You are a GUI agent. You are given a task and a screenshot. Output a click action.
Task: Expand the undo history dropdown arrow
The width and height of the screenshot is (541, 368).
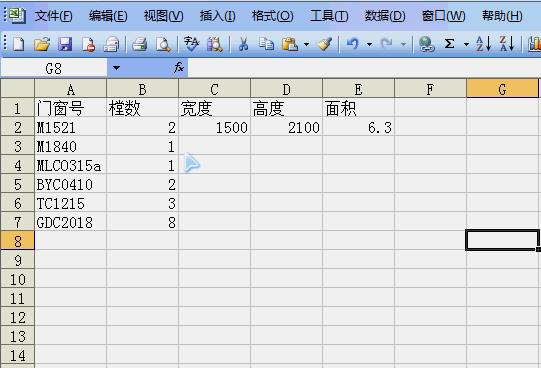click(369, 44)
